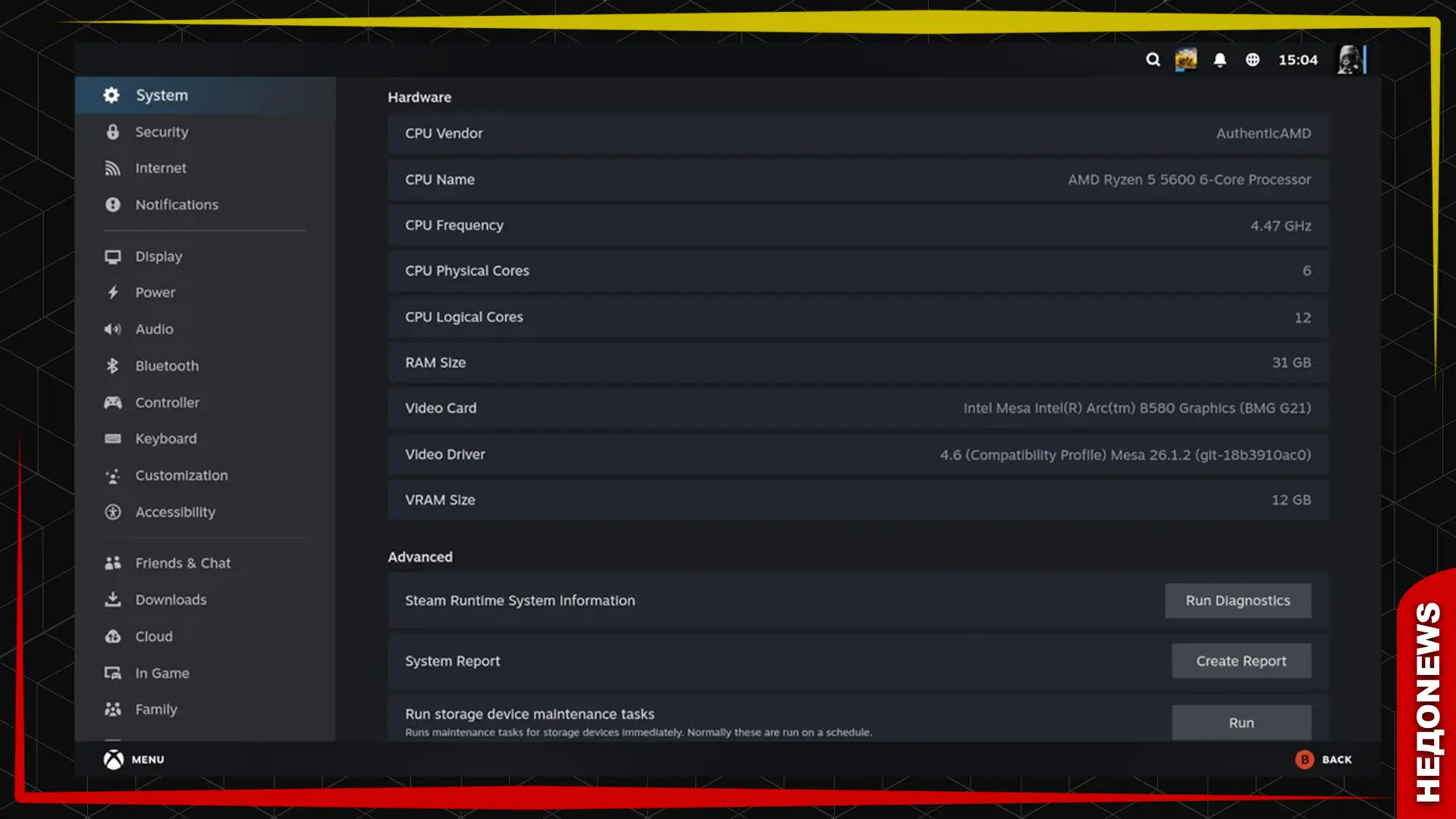The image size is (1456, 819).
Task: Click the Customization sparkle icon
Action: pyautogui.click(x=112, y=475)
